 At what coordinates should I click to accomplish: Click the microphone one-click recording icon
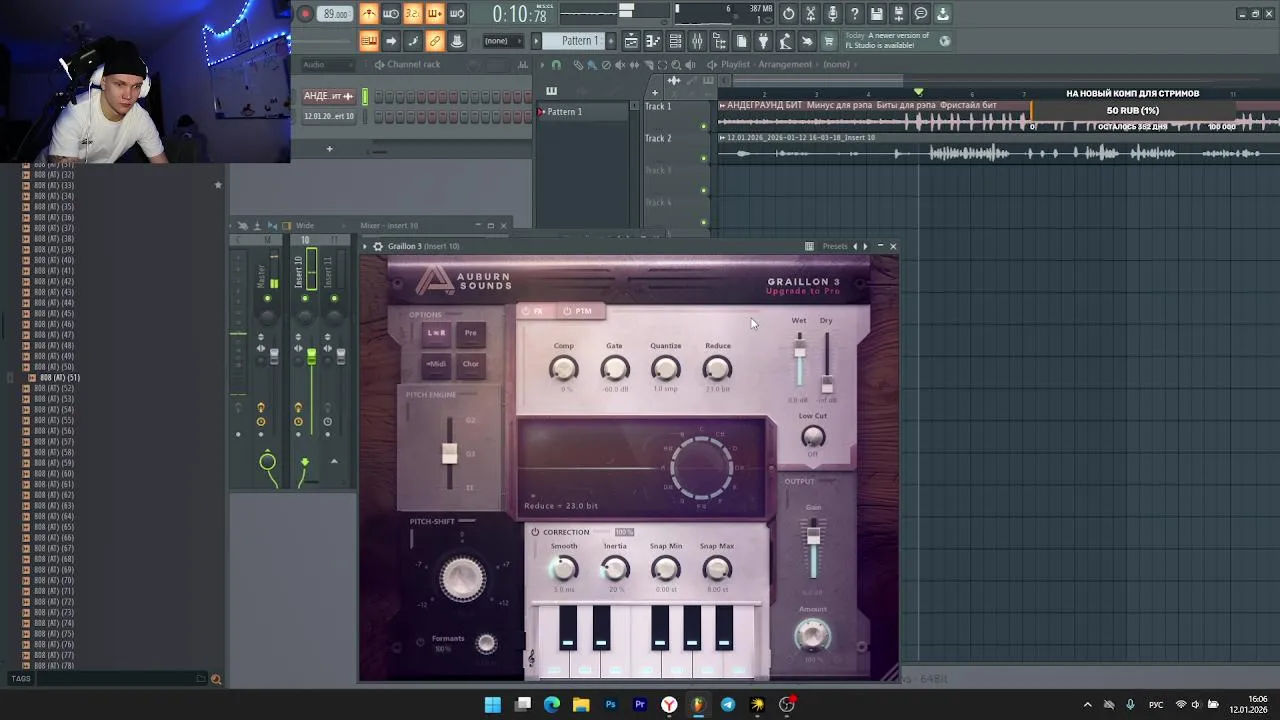pyautogui.click(x=833, y=14)
